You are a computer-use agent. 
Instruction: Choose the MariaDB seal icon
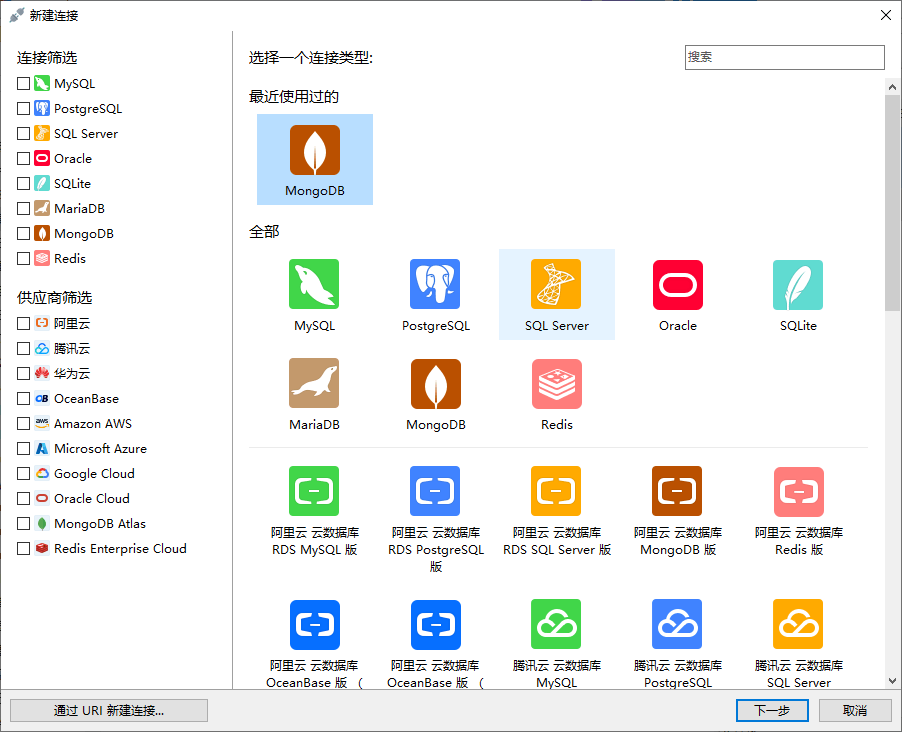(314, 383)
